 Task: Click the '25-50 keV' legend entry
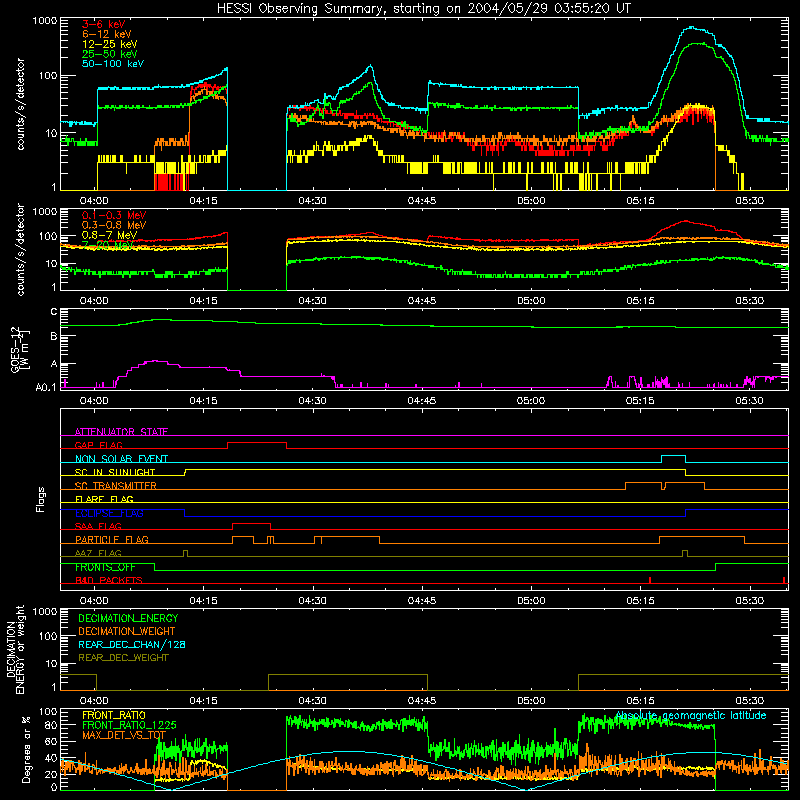click(x=110, y=54)
